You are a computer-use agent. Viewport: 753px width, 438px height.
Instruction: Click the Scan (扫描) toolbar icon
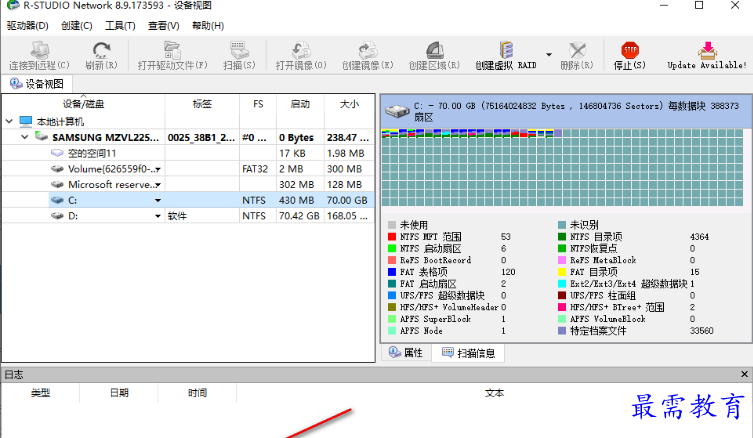pyautogui.click(x=239, y=50)
